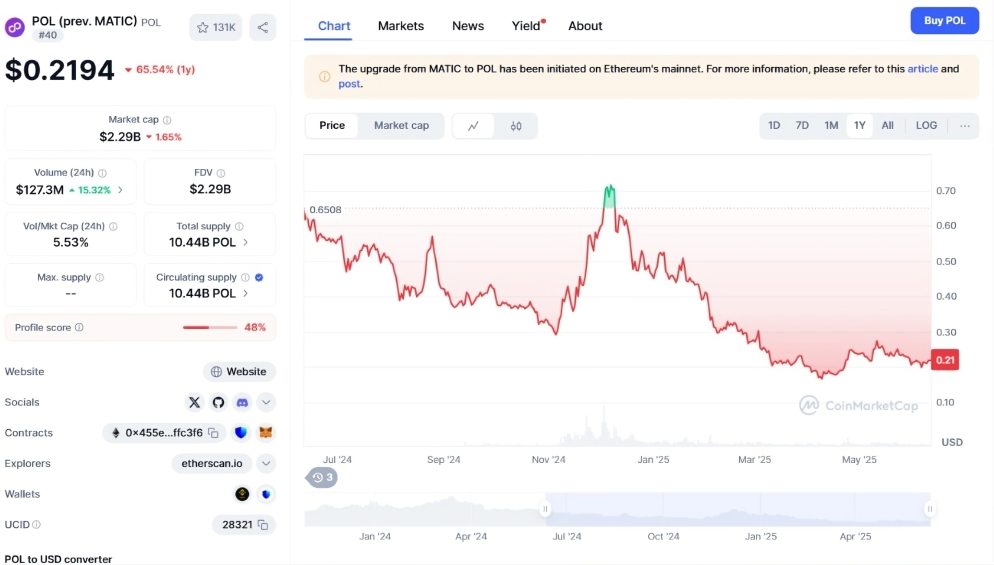Open the Yield tab
Viewport: 994px width, 565px height.
[x=527, y=26]
